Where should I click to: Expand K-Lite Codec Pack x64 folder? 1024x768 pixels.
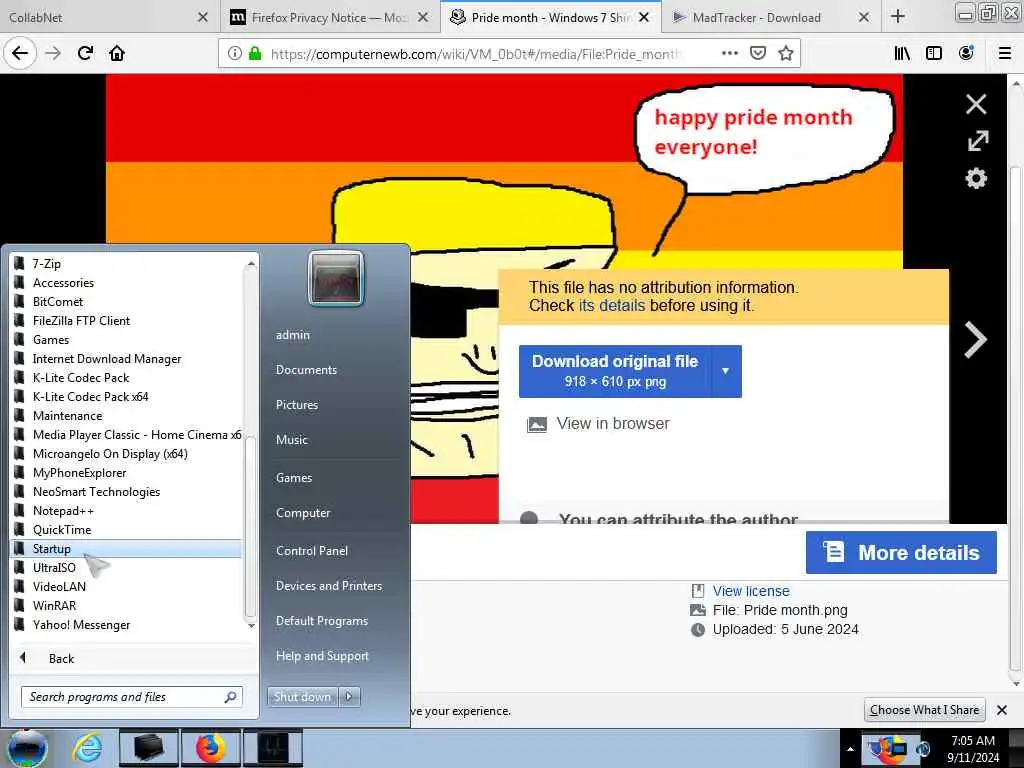[127, 396]
